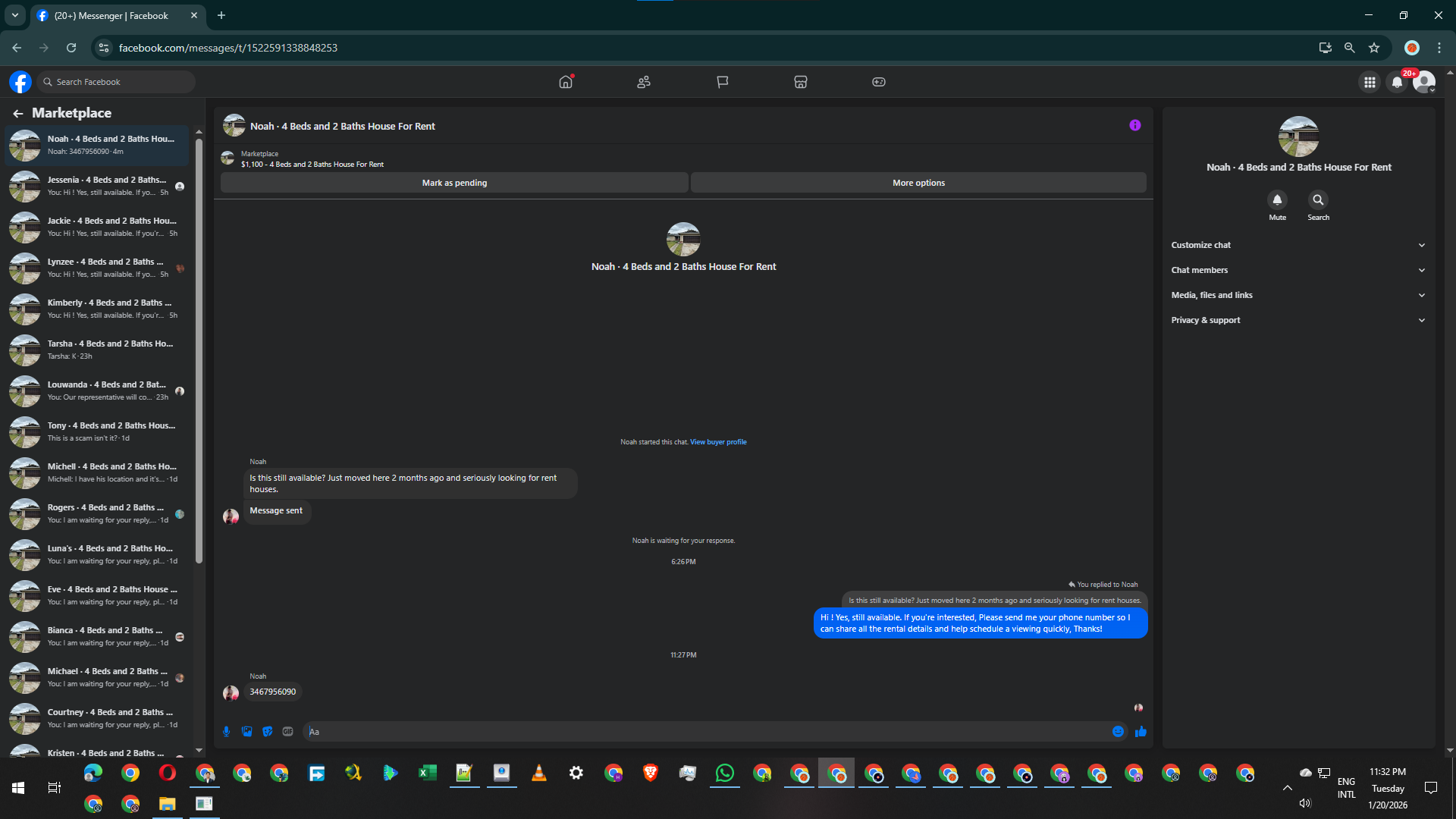Show hidden system tray icons
Viewport: 1456px width, 819px height.
[1288, 788]
